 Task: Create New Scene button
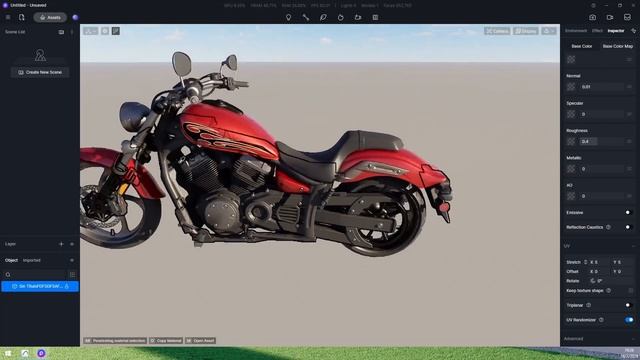(40, 72)
